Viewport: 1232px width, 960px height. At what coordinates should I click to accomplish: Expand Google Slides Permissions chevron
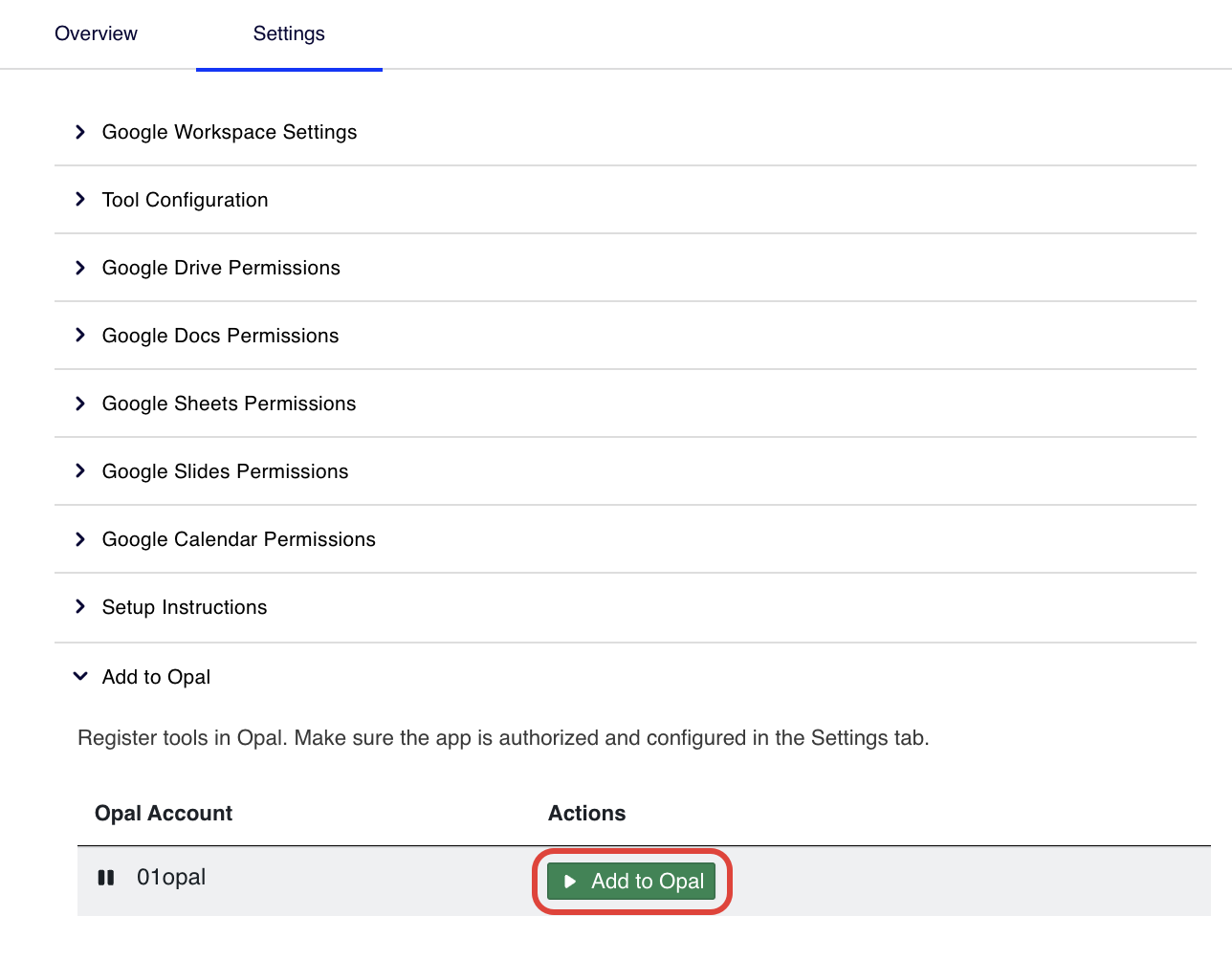(80, 471)
